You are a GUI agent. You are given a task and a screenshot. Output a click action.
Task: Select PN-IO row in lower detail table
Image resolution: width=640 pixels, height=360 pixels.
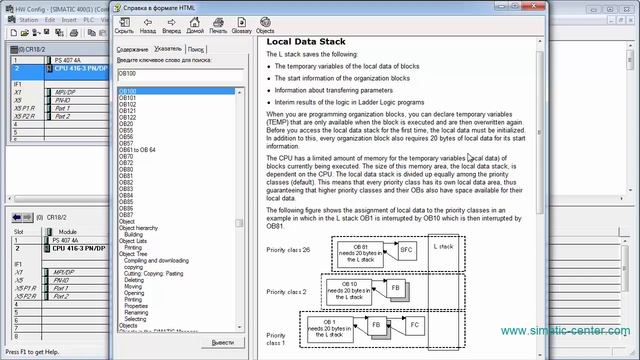pyautogui.click(x=60, y=280)
